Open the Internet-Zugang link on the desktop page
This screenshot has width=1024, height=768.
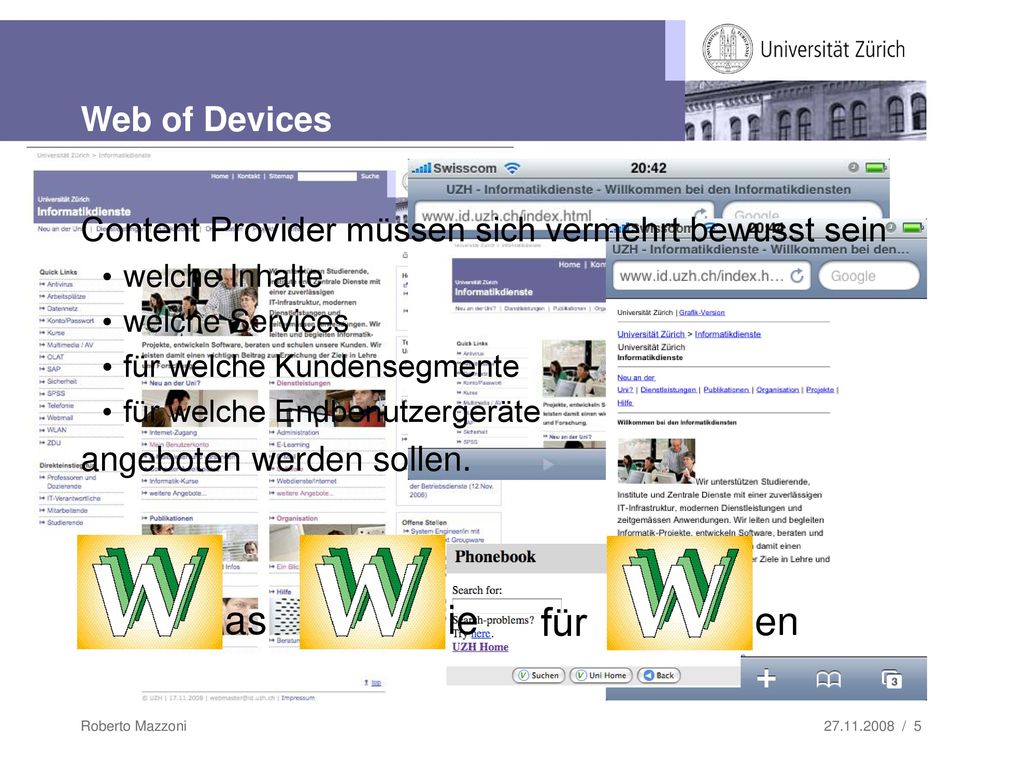[173, 432]
